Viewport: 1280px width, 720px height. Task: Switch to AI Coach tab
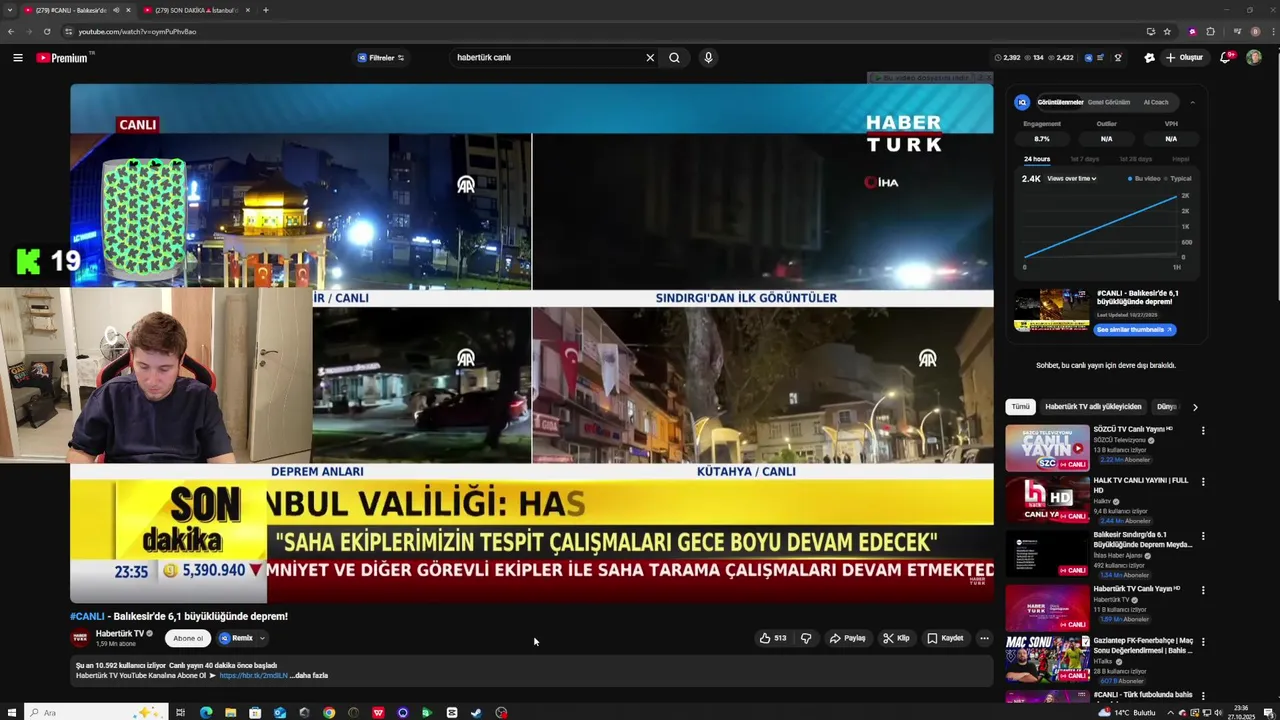pyautogui.click(x=1156, y=102)
